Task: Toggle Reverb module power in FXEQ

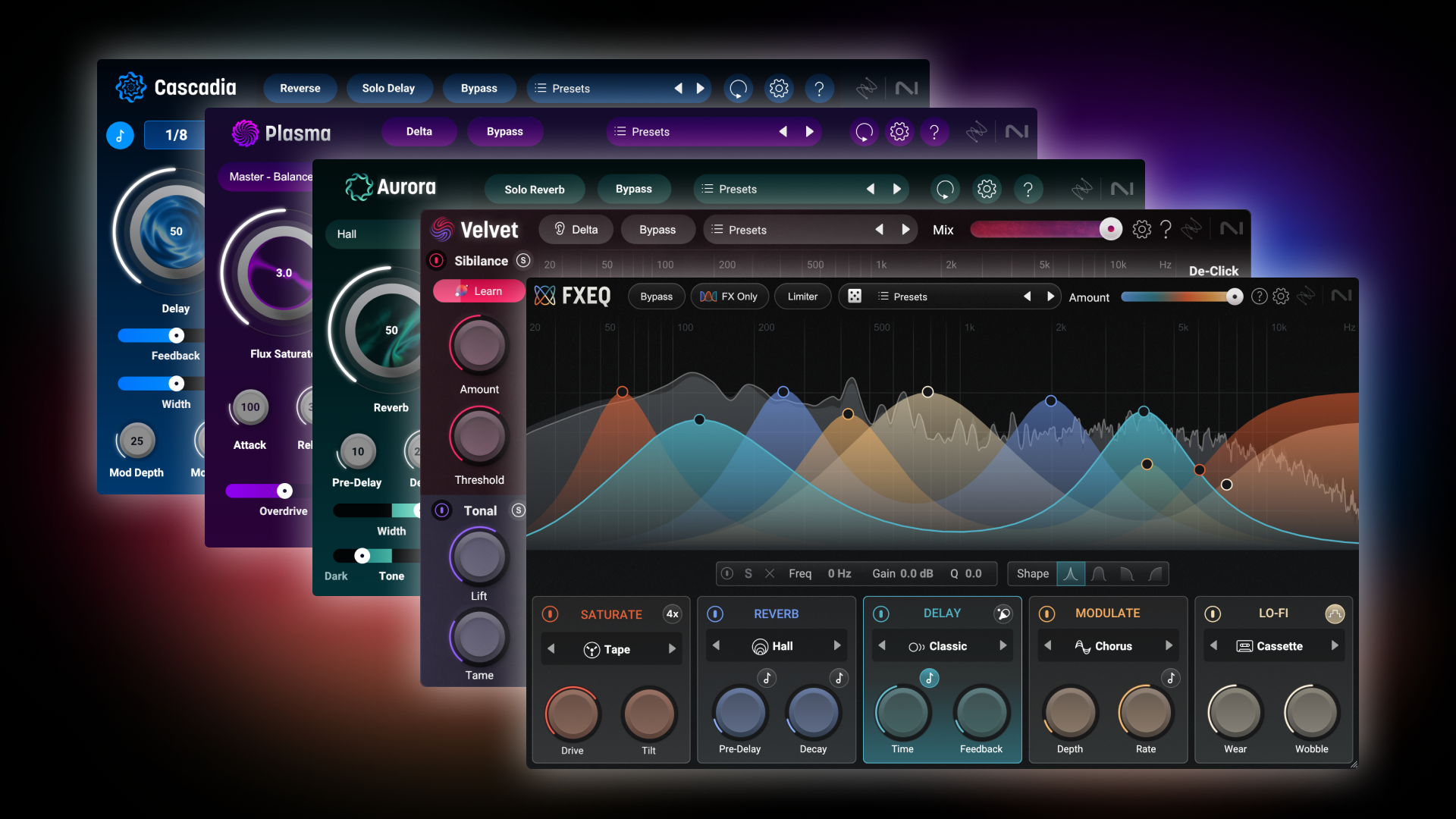Action: coord(715,613)
